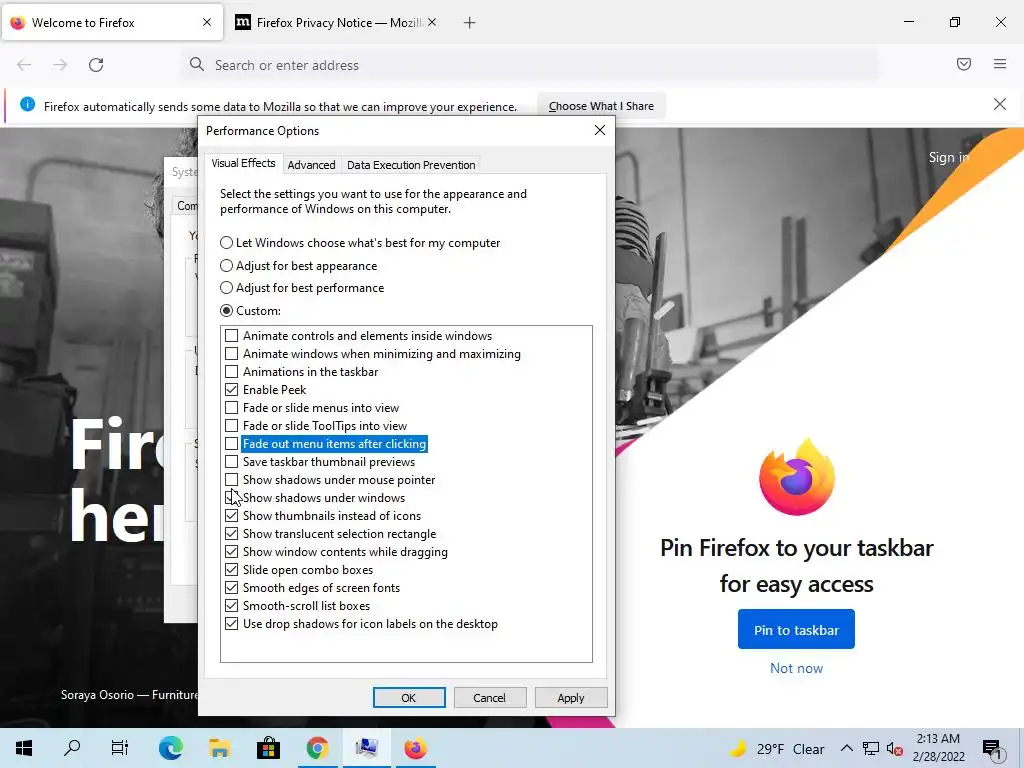The height and width of the screenshot is (768, 1024).
Task: Uncheck Enable Peek checkbox
Action: 231,389
